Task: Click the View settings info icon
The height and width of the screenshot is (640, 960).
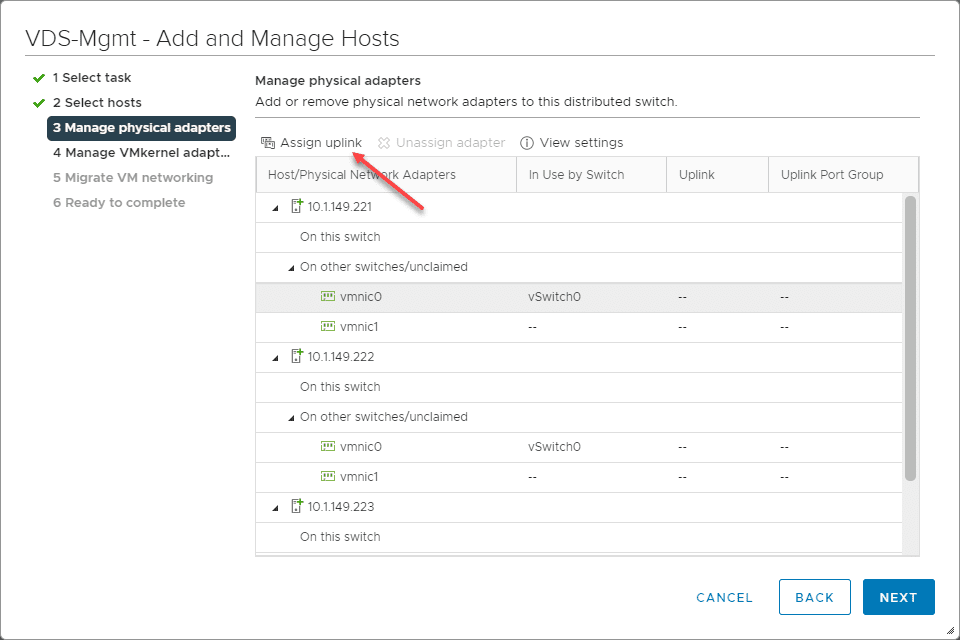Action: pos(527,143)
